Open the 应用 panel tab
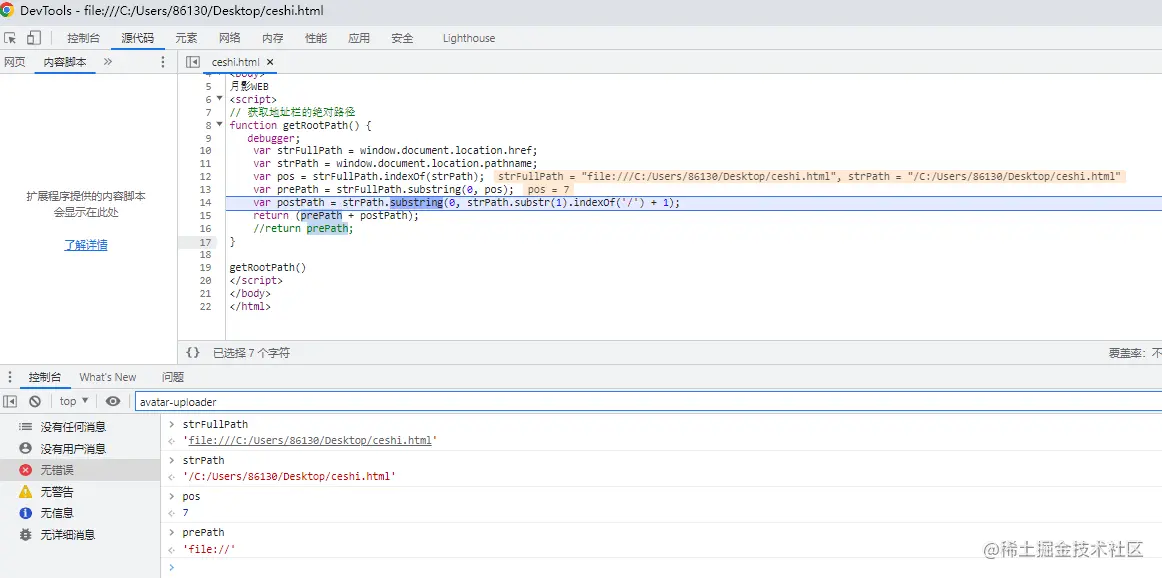 pos(359,39)
